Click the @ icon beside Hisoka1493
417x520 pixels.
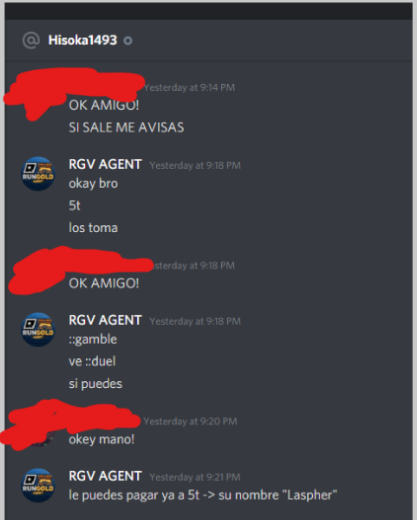31,40
